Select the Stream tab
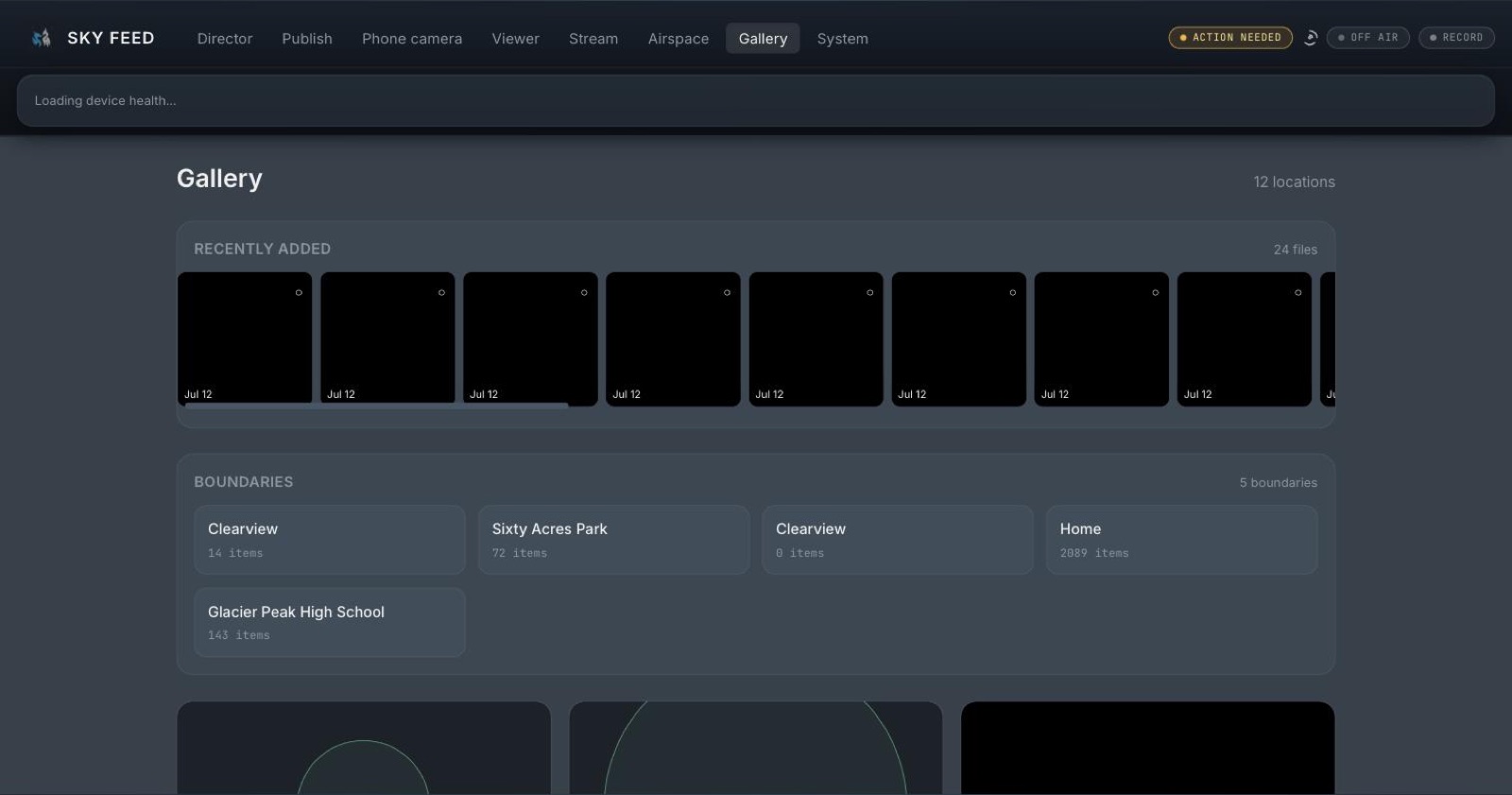The width and height of the screenshot is (1512, 795). click(x=593, y=39)
